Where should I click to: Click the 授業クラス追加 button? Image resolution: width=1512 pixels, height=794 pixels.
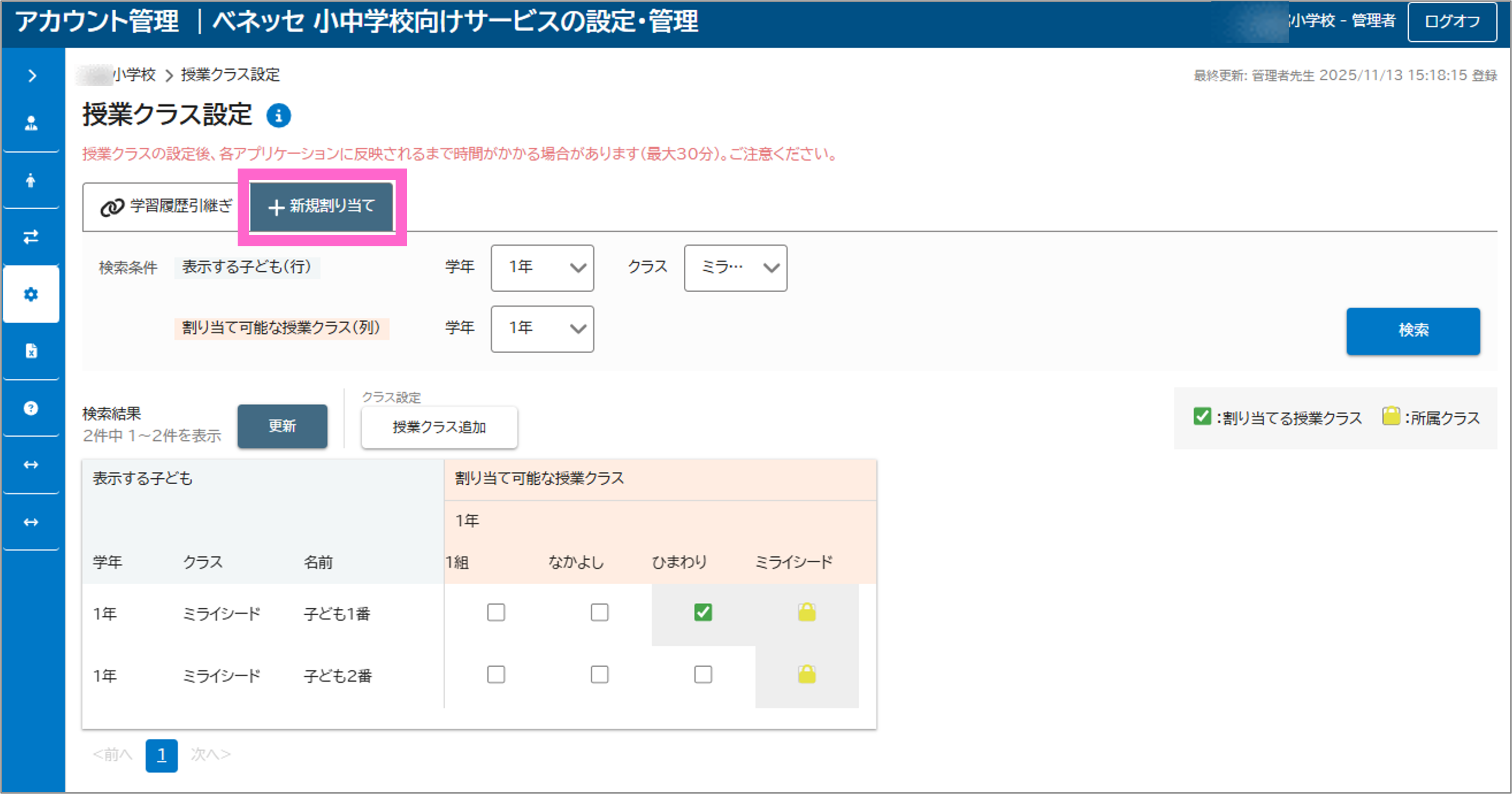(x=439, y=427)
